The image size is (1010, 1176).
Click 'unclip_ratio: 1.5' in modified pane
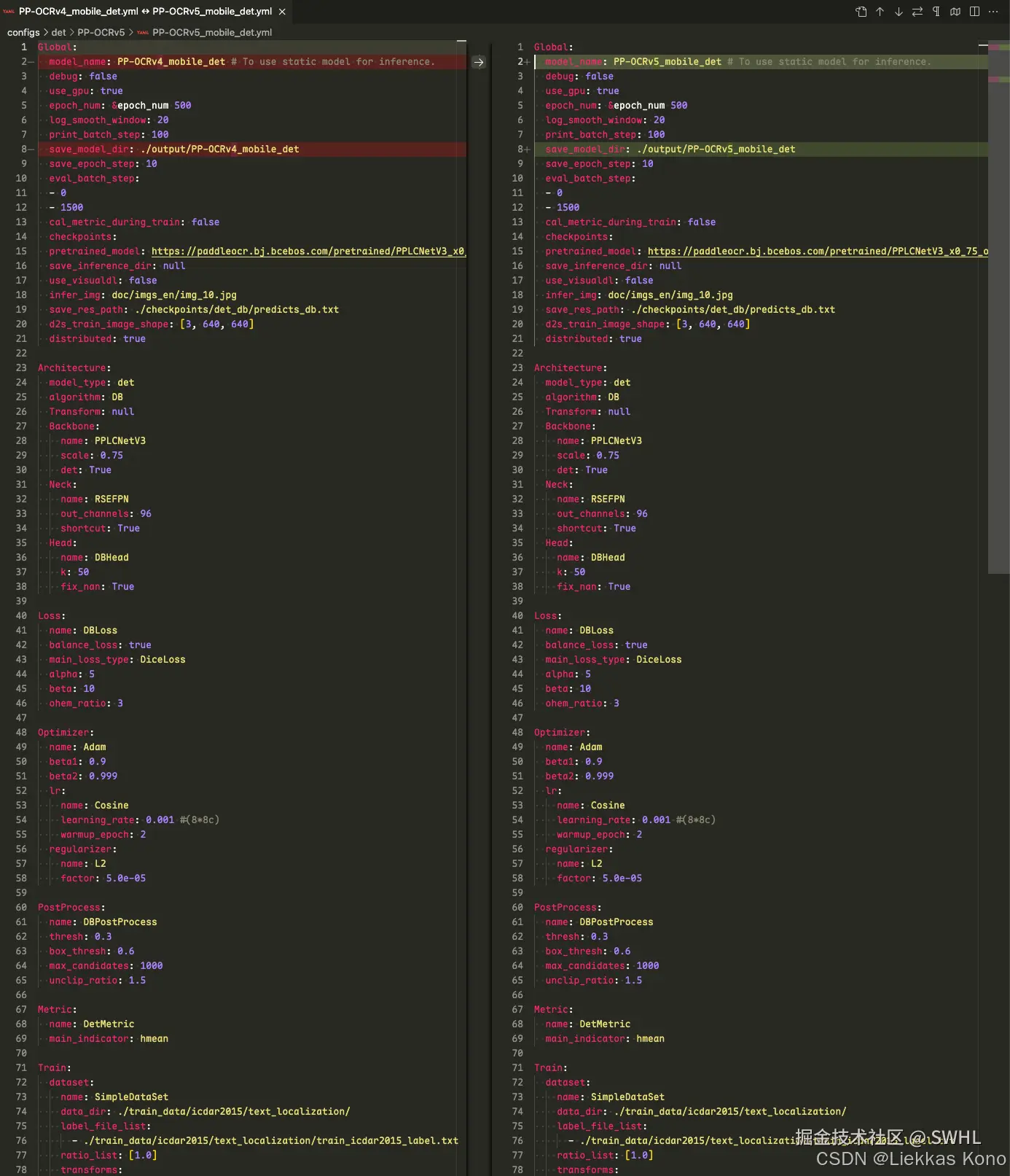(x=594, y=981)
